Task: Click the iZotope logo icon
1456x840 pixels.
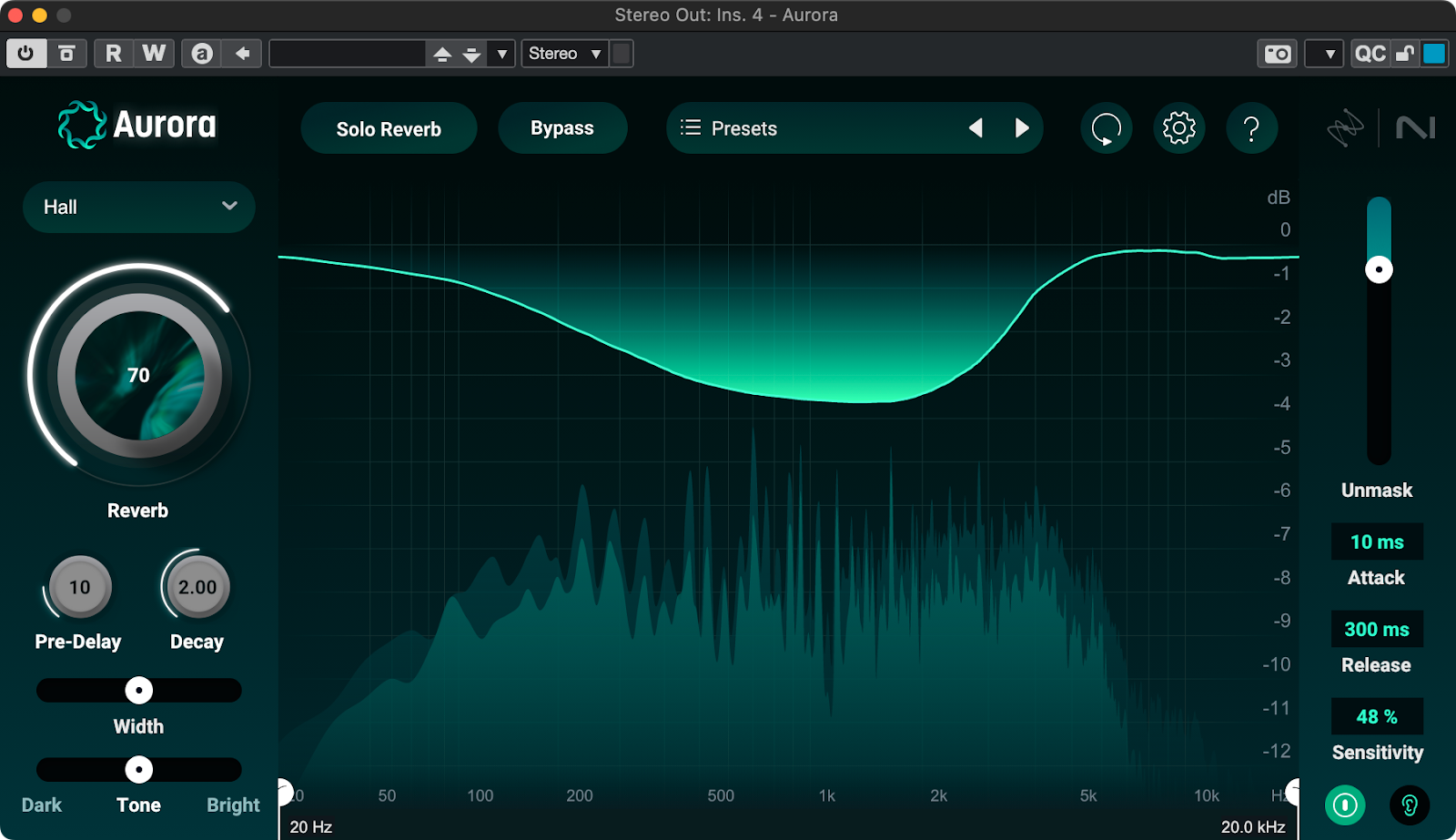Action: pos(1345,128)
